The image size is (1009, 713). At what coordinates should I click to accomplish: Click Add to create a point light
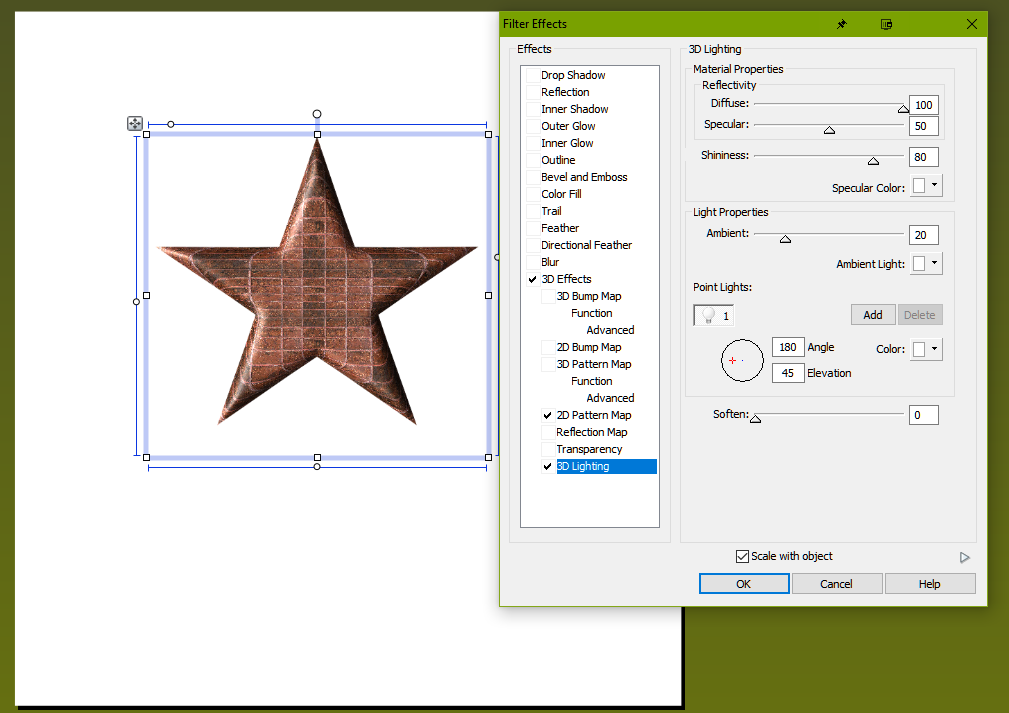coord(873,315)
